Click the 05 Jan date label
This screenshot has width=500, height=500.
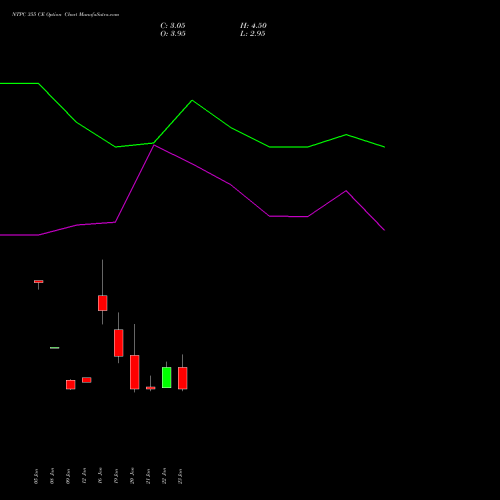point(36,476)
